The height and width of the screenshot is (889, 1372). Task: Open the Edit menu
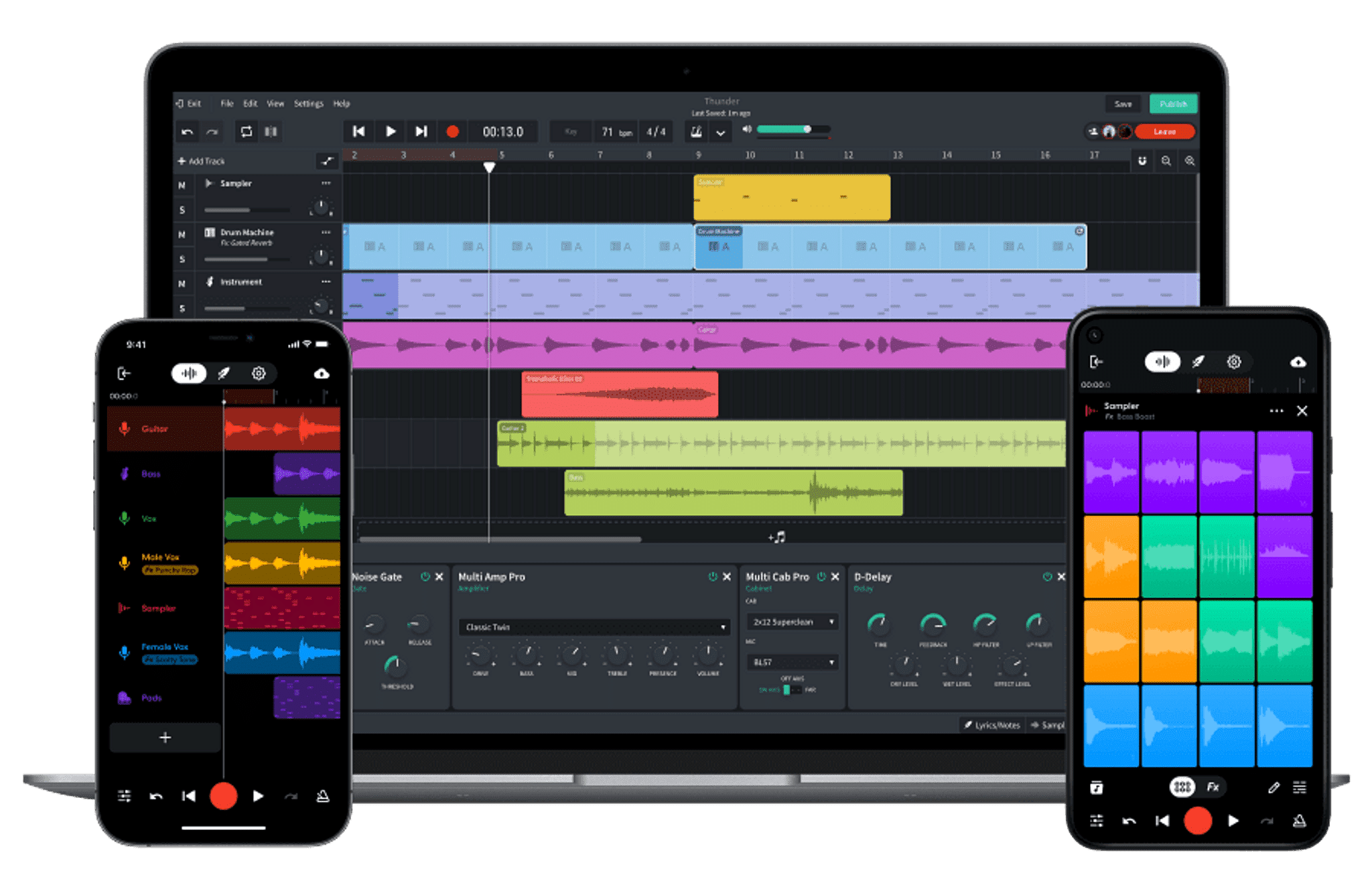click(251, 103)
